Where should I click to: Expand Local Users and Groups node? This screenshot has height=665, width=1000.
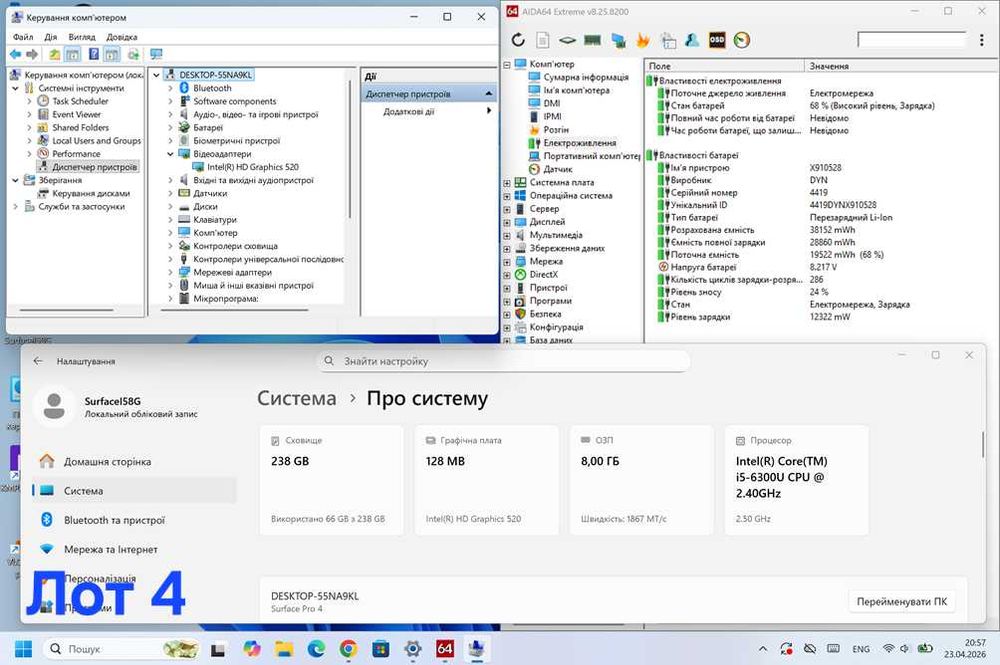pyautogui.click(x=29, y=140)
